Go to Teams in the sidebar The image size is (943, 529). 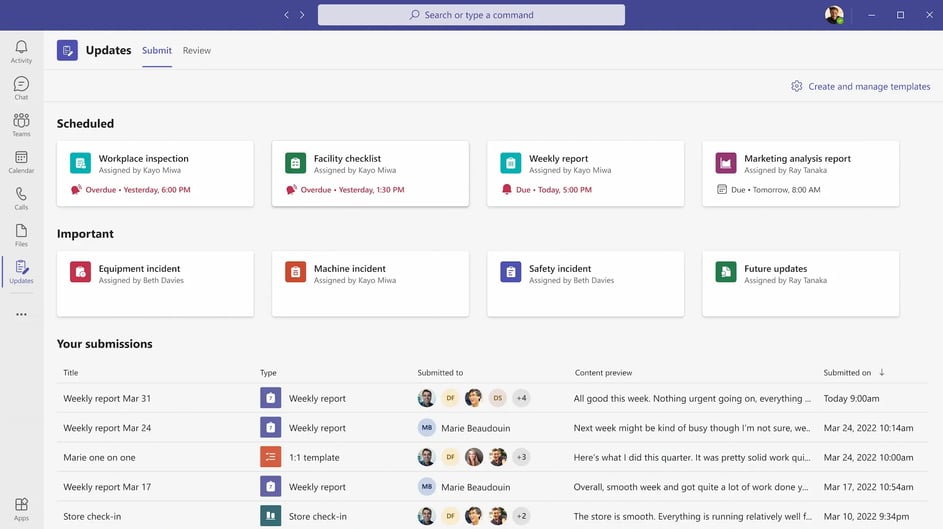(21, 124)
